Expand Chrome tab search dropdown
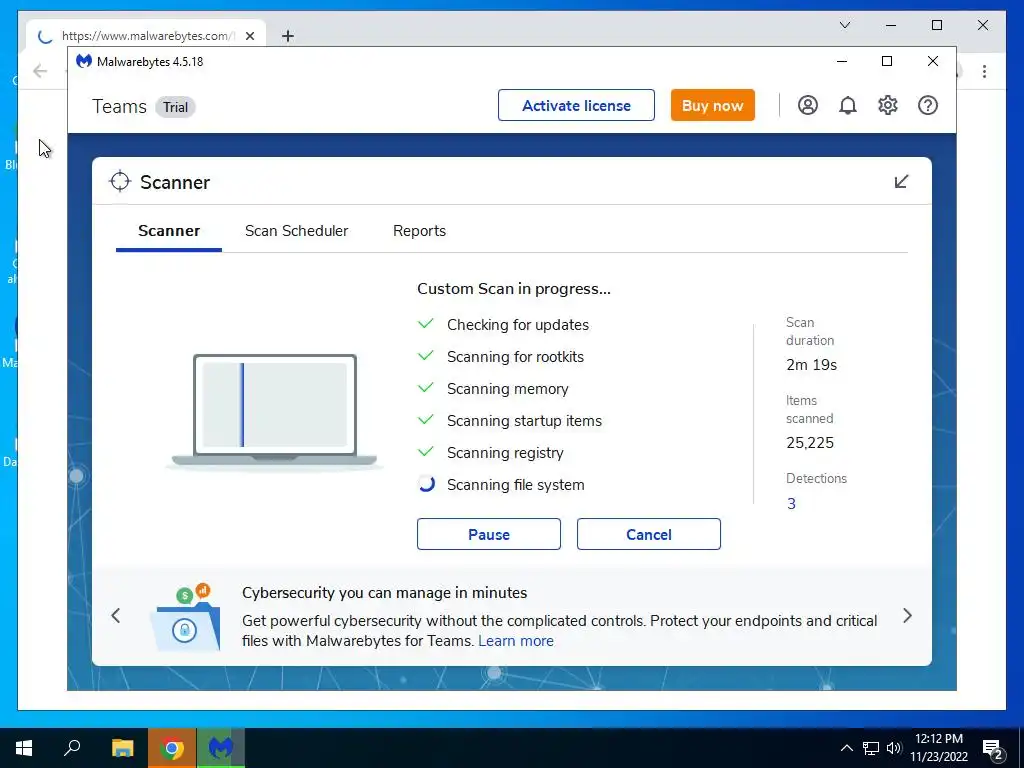This screenshot has height=768, width=1024. [x=844, y=25]
